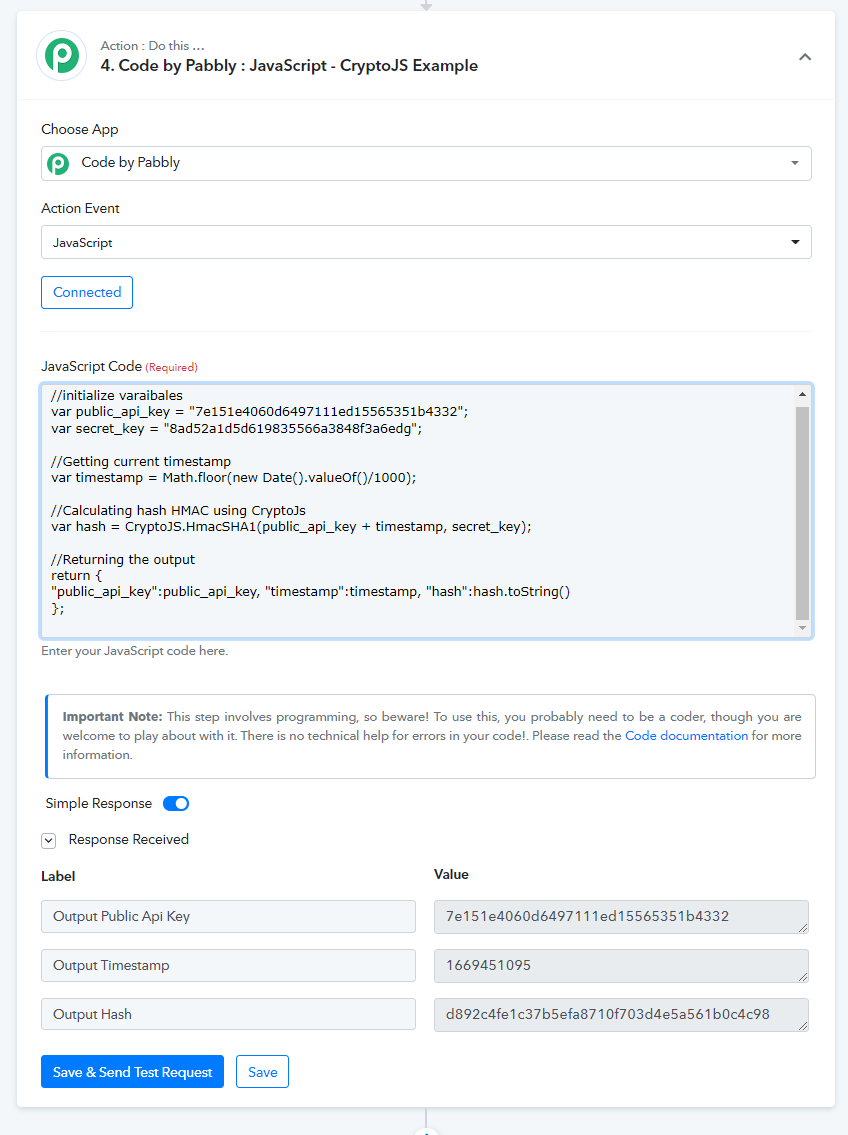Click inside the JavaScript Code editor
This screenshot has width=848, height=1135.
click(x=420, y=510)
